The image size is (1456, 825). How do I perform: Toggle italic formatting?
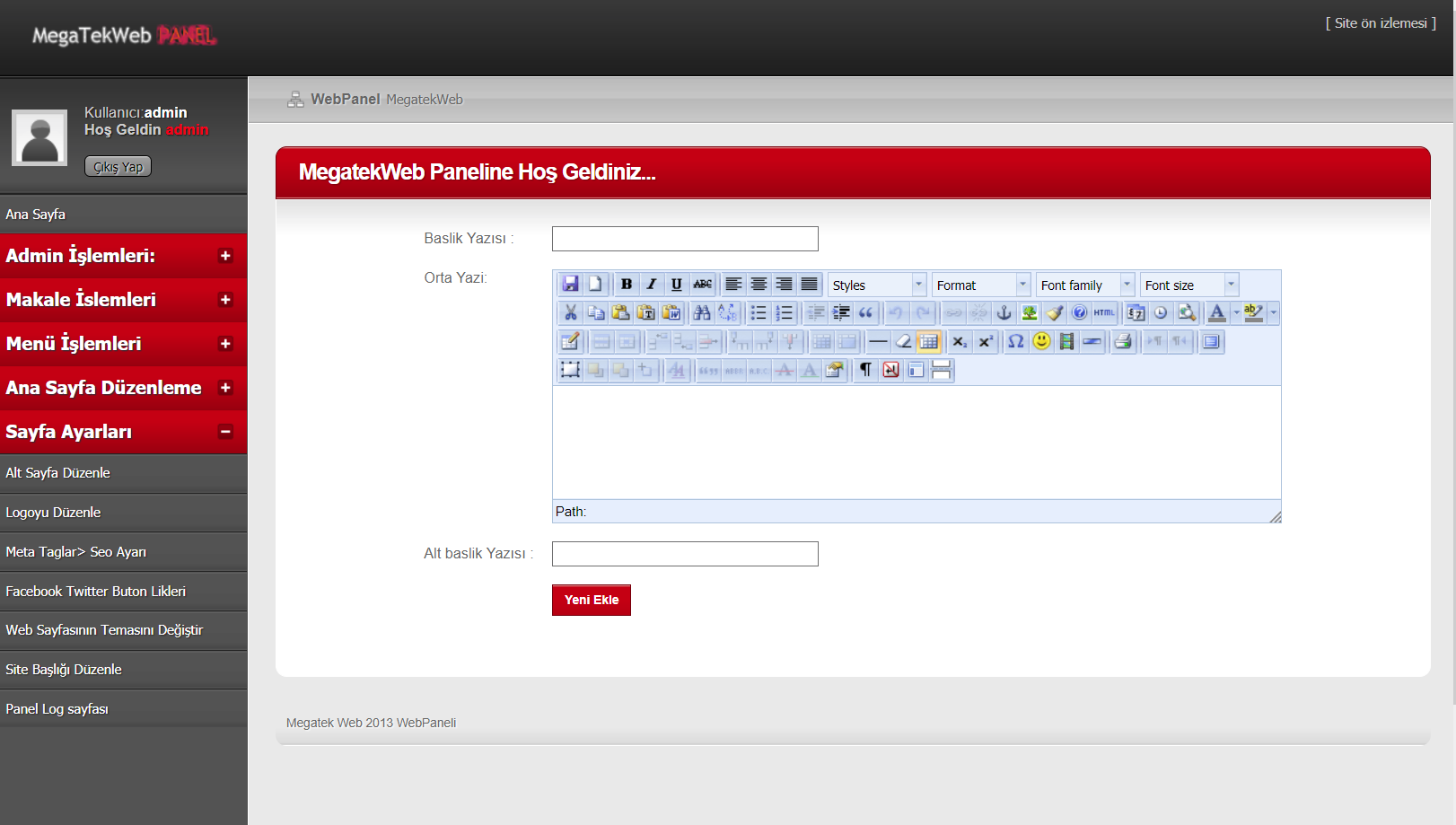coord(652,285)
